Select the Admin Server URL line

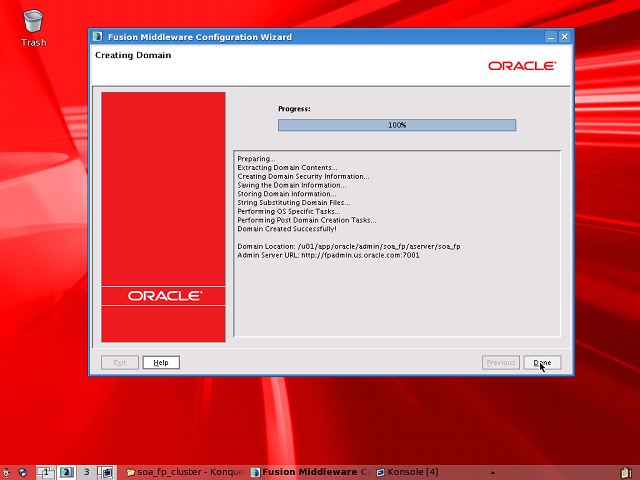(328, 255)
